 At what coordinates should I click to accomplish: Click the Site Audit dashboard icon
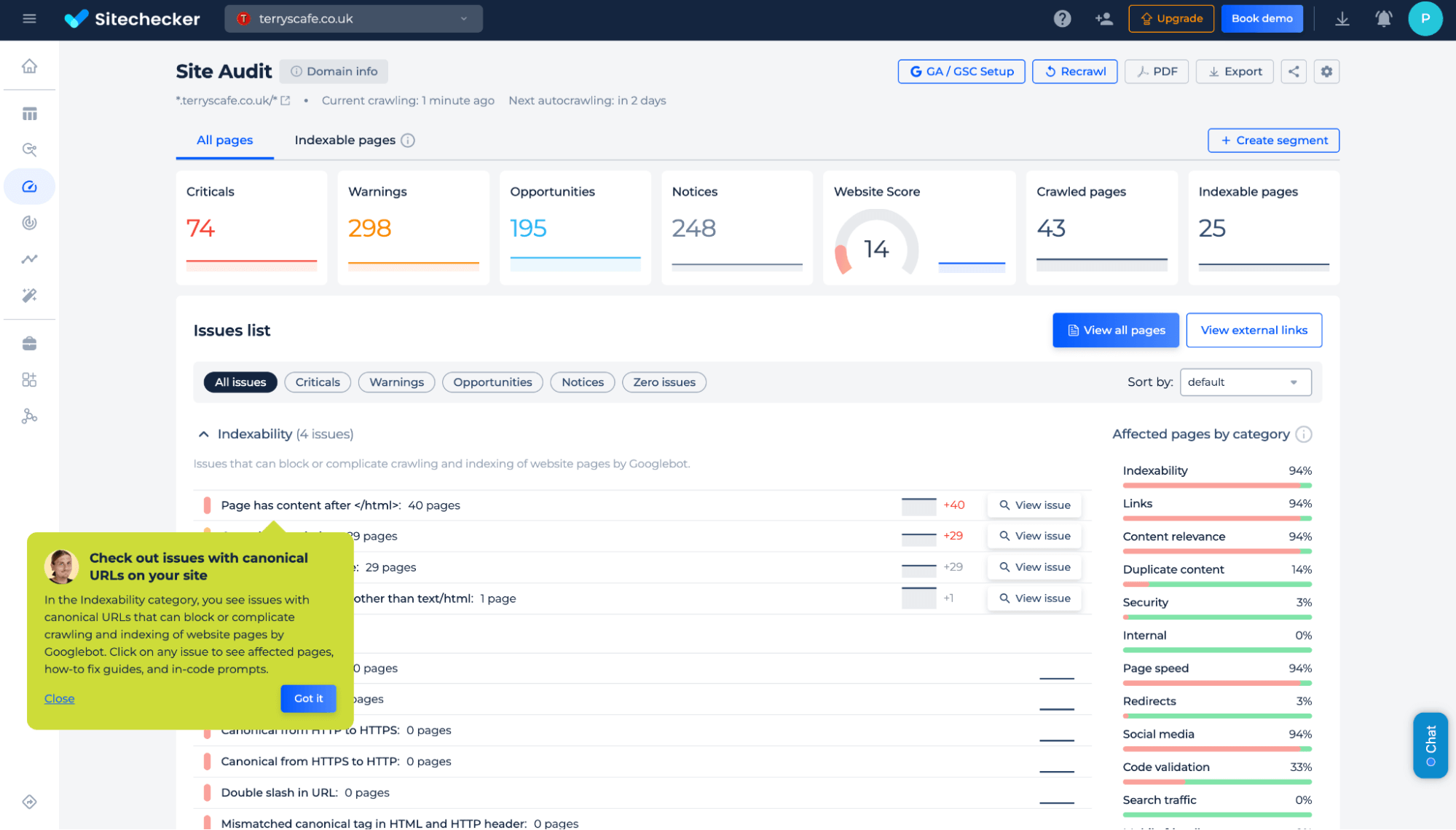pos(30,186)
